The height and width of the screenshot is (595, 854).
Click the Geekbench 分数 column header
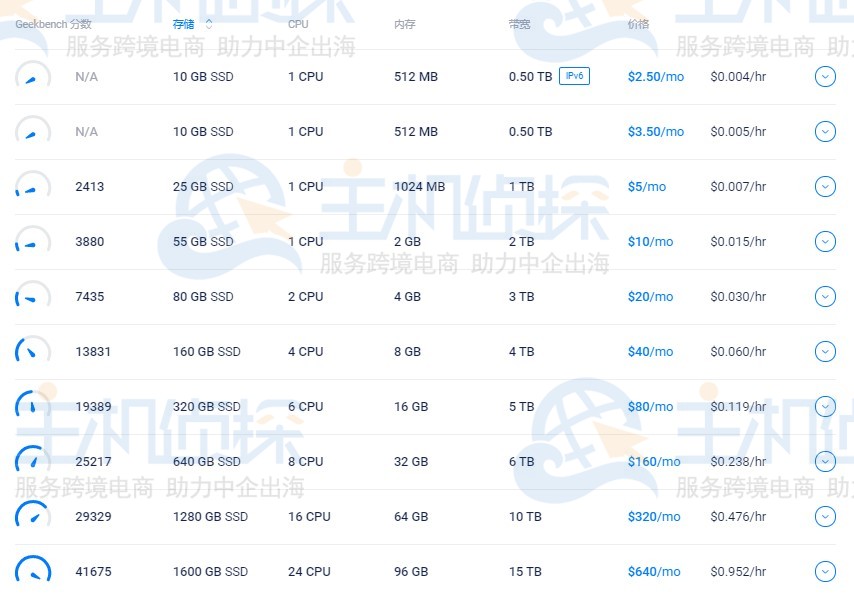(53, 23)
